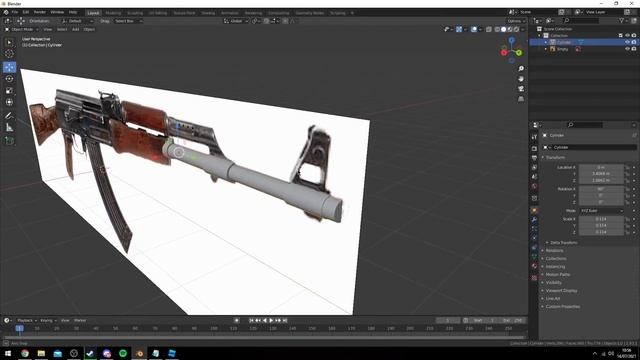
Task: Select the Scale tool
Action: [9, 91]
